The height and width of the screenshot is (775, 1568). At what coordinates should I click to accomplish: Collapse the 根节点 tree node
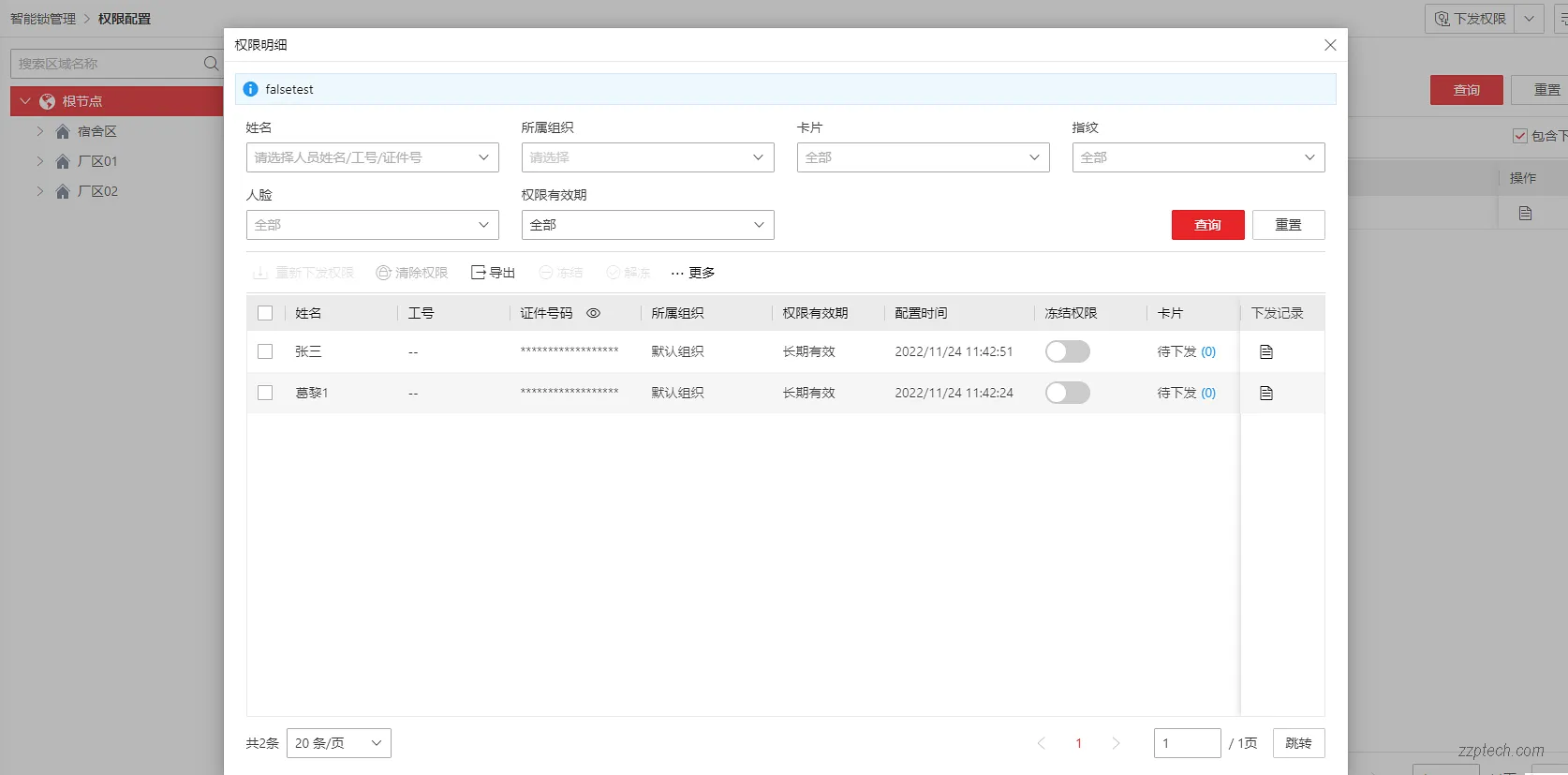(x=25, y=101)
